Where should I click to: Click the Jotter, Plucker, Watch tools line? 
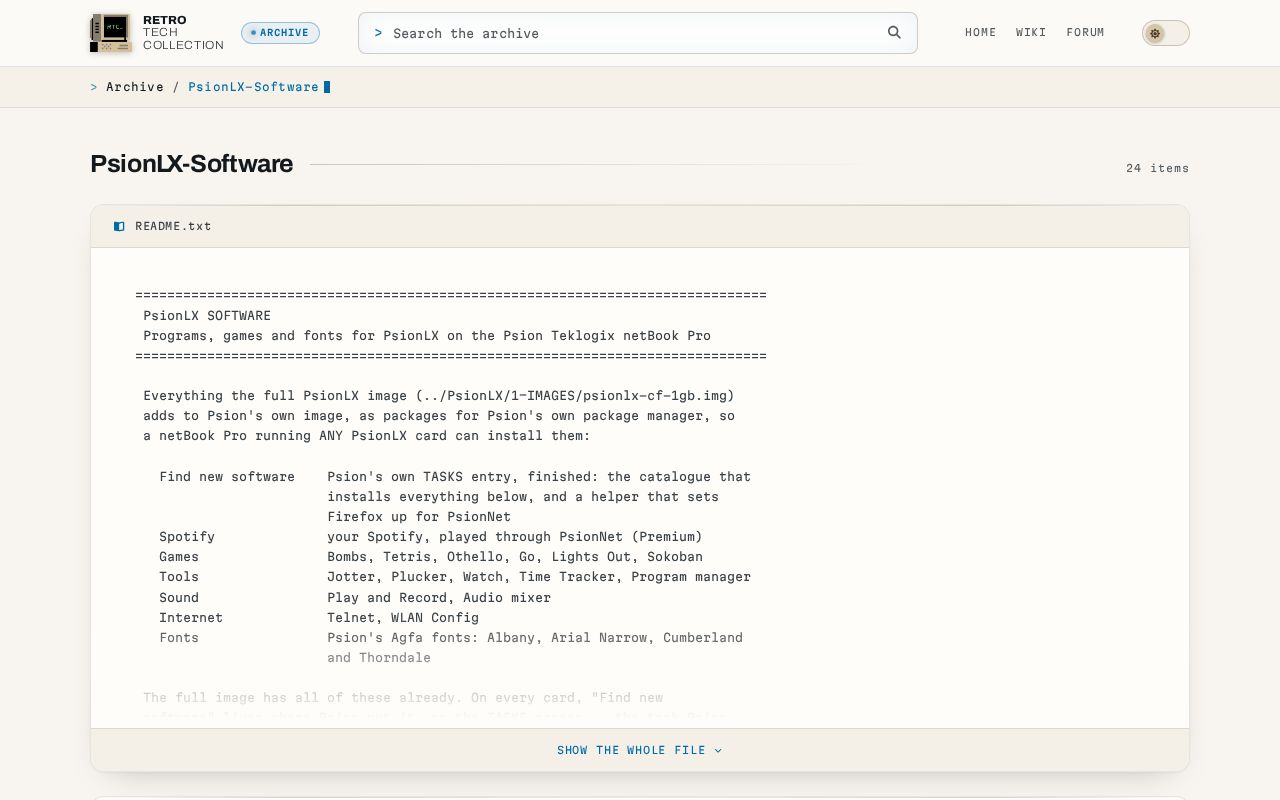[x=539, y=577]
